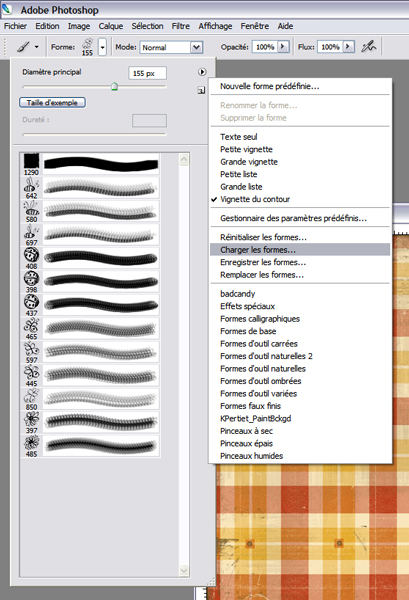Select the ladybug brush preset 398
The height and width of the screenshot is (600, 409).
90,282
